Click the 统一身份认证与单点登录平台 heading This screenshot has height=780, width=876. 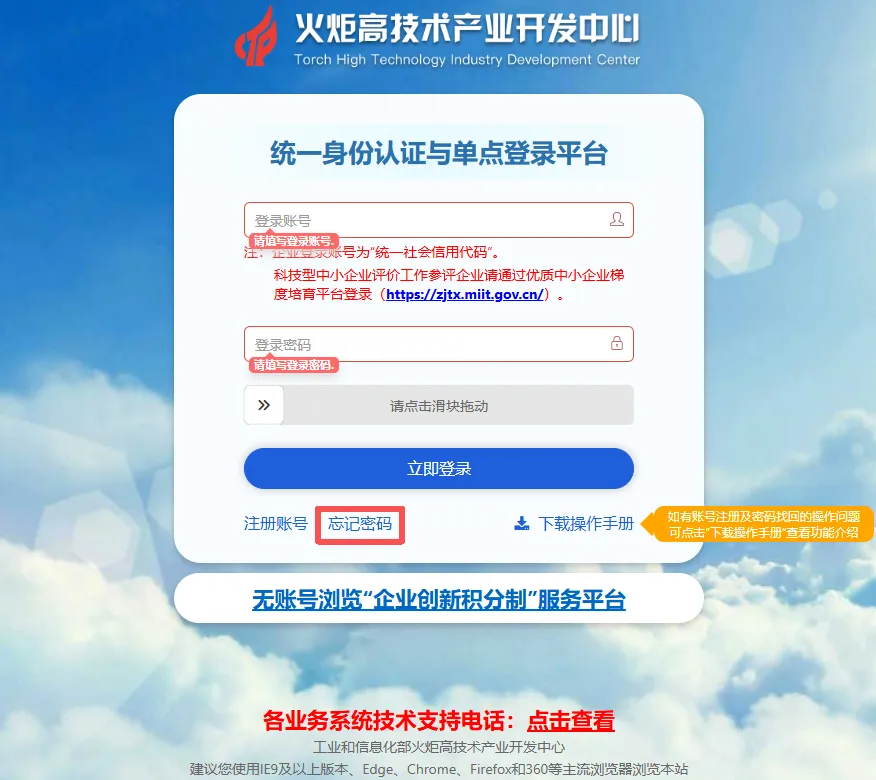pyautogui.click(x=439, y=153)
